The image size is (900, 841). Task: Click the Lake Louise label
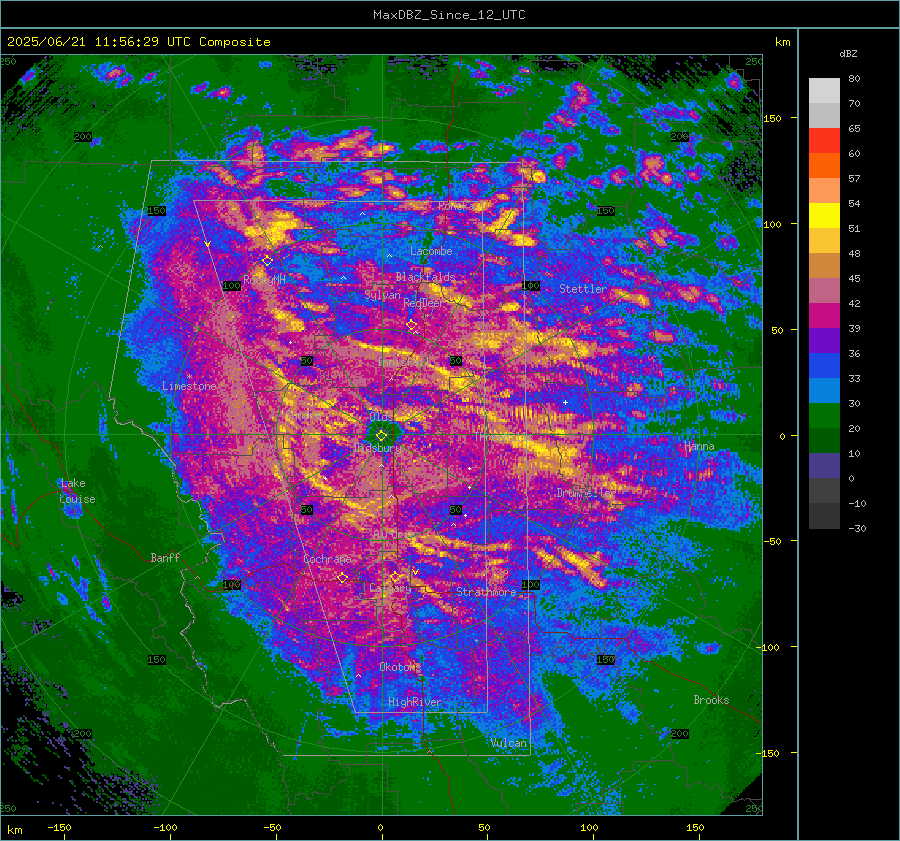coord(77,491)
